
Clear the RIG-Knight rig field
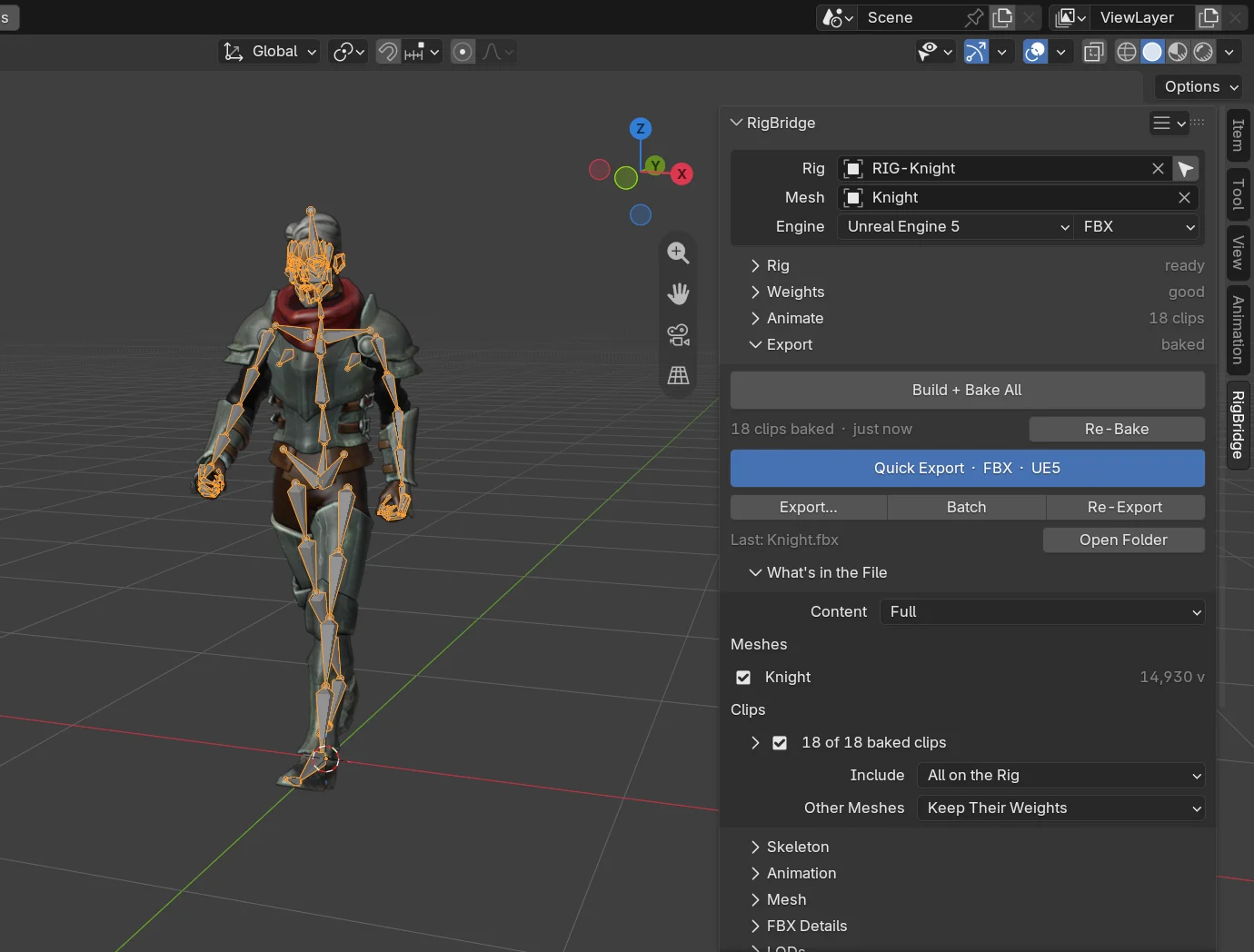coord(1158,169)
